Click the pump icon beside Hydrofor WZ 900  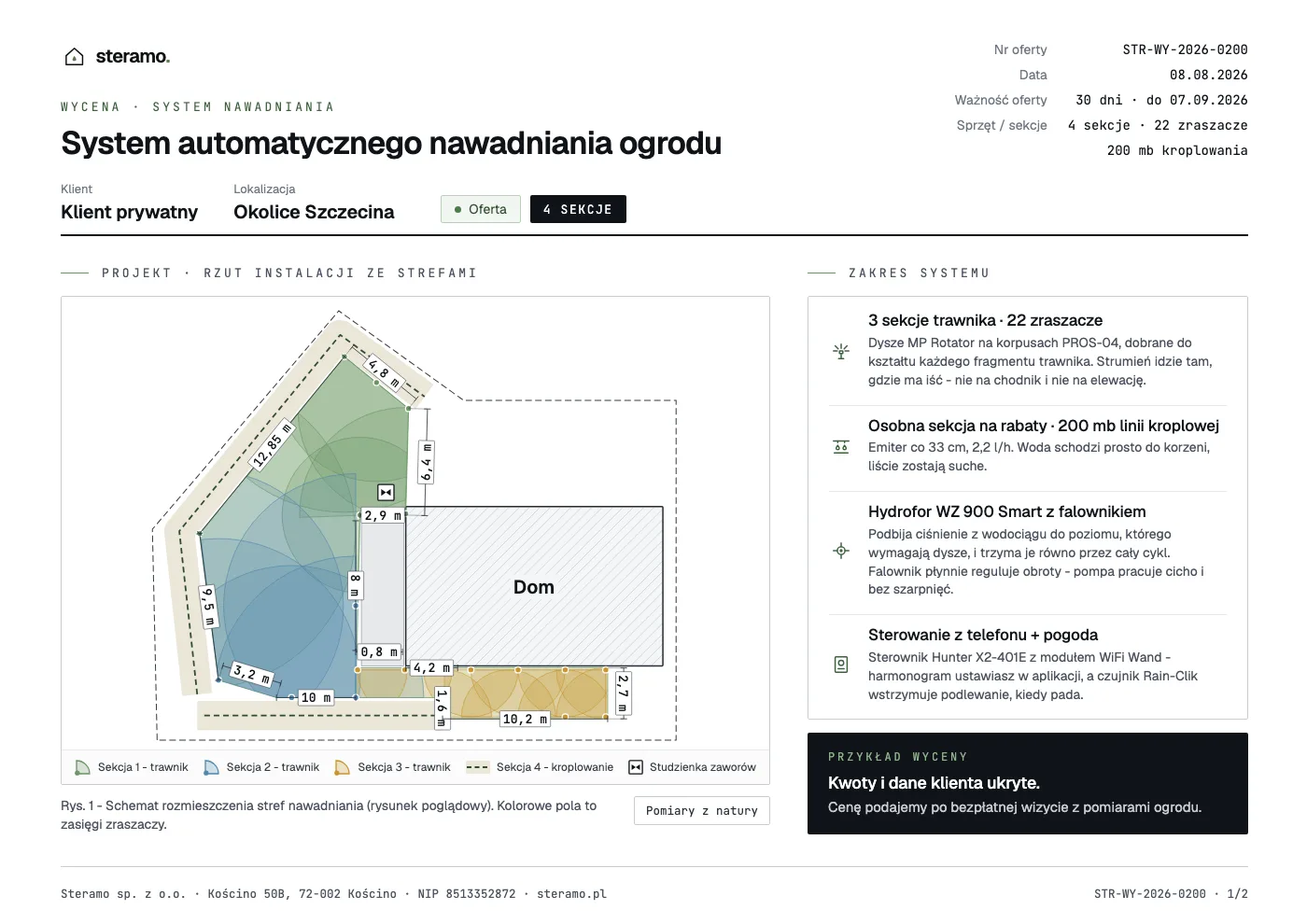point(841,551)
